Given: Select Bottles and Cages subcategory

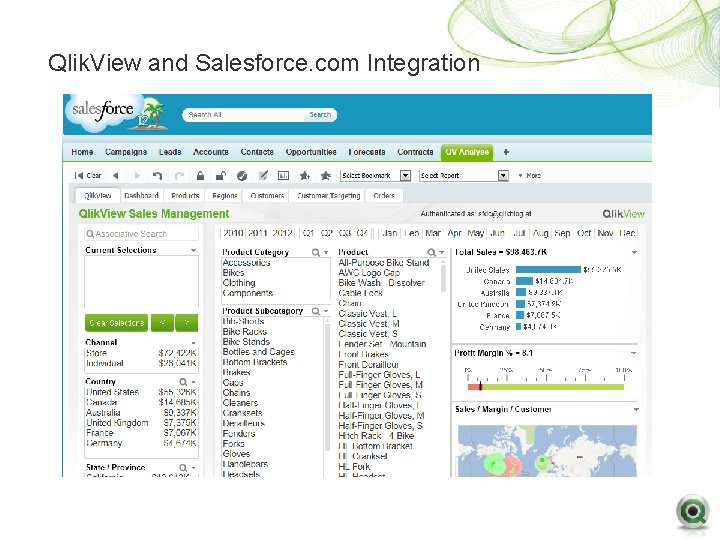Looking at the screenshot, I should (x=259, y=352).
